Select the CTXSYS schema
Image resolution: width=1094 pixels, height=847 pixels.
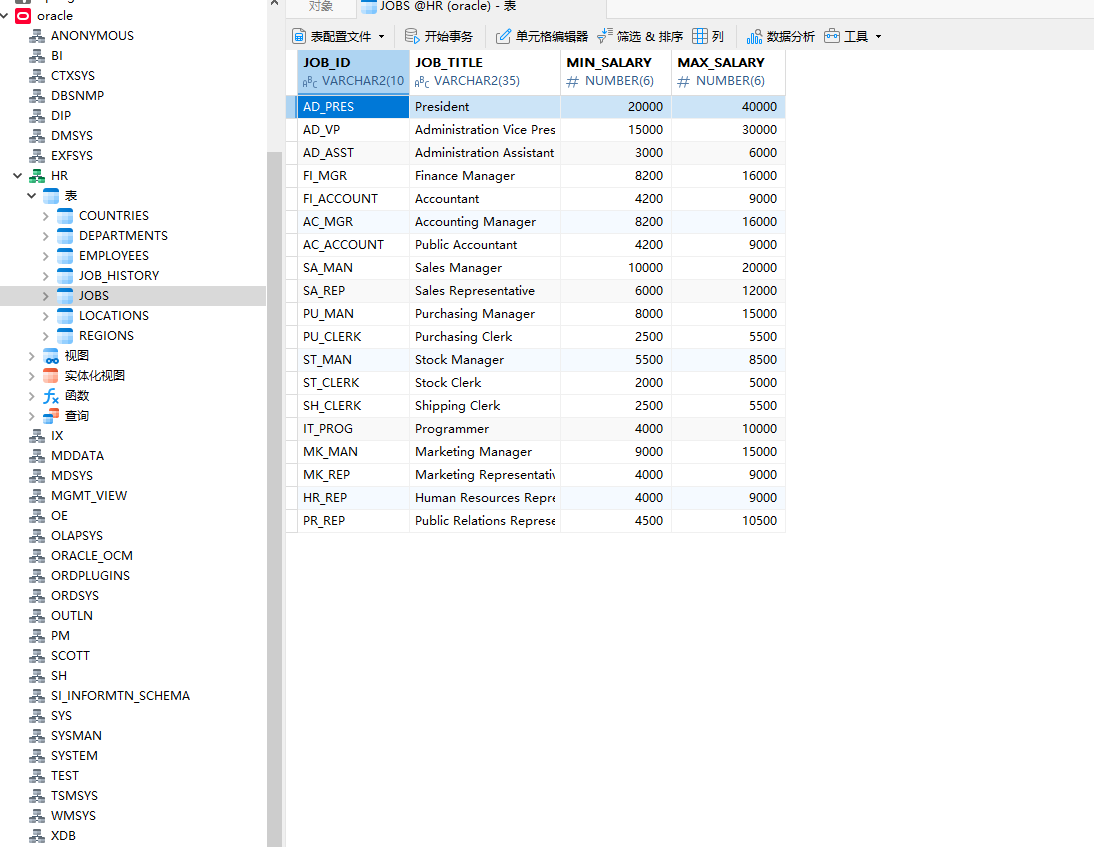[73, 75]
